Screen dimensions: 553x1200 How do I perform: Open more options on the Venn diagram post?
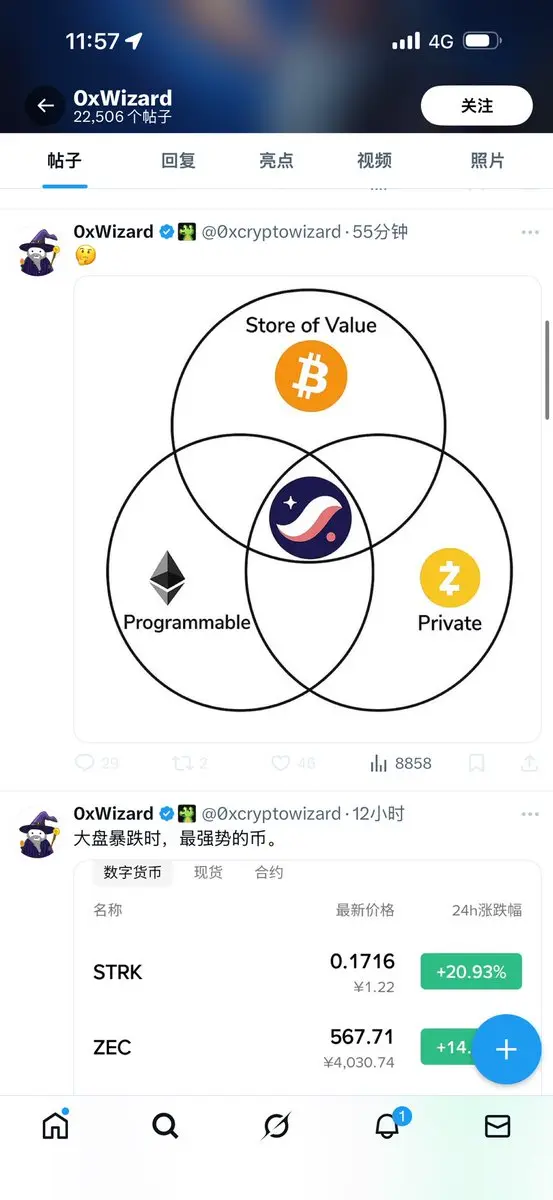pyautogui.click(x=529, y=232)
